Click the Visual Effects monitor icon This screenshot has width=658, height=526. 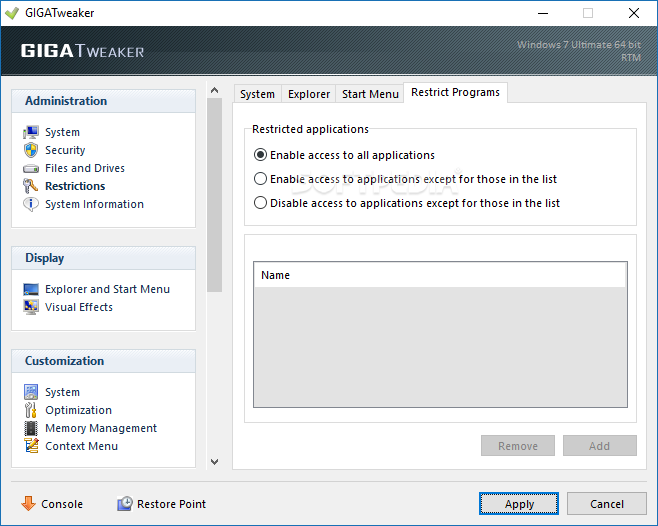[31, 307]
